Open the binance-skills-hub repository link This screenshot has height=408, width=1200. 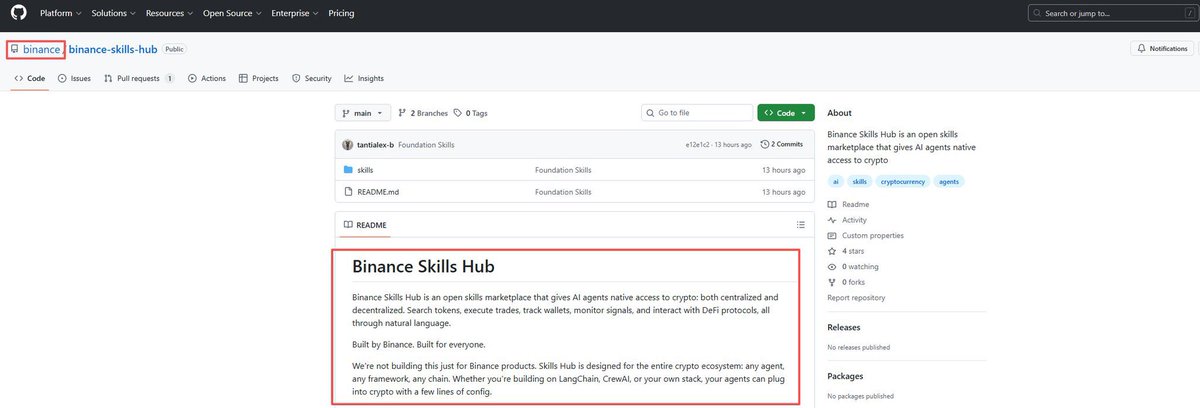coord(113,49)
